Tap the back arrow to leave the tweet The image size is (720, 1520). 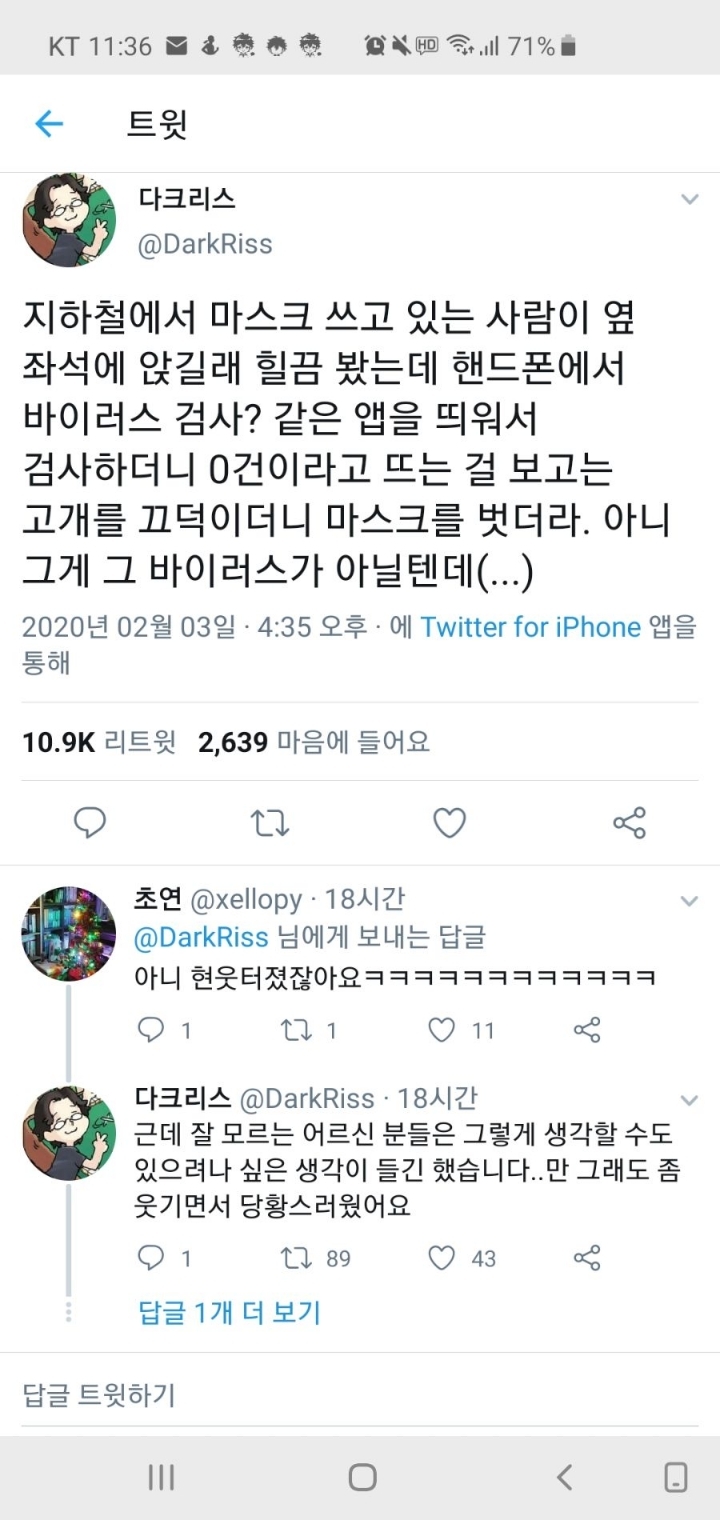(x=47, y=122)
